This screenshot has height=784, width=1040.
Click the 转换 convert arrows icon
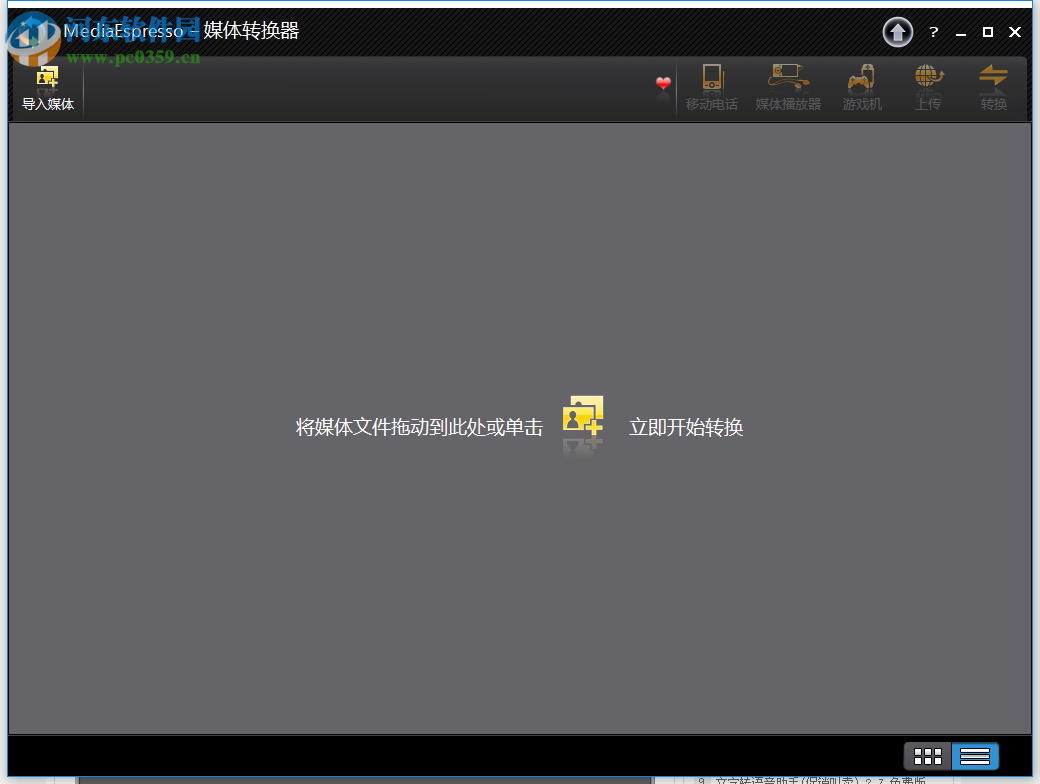(x=993, y=75)
